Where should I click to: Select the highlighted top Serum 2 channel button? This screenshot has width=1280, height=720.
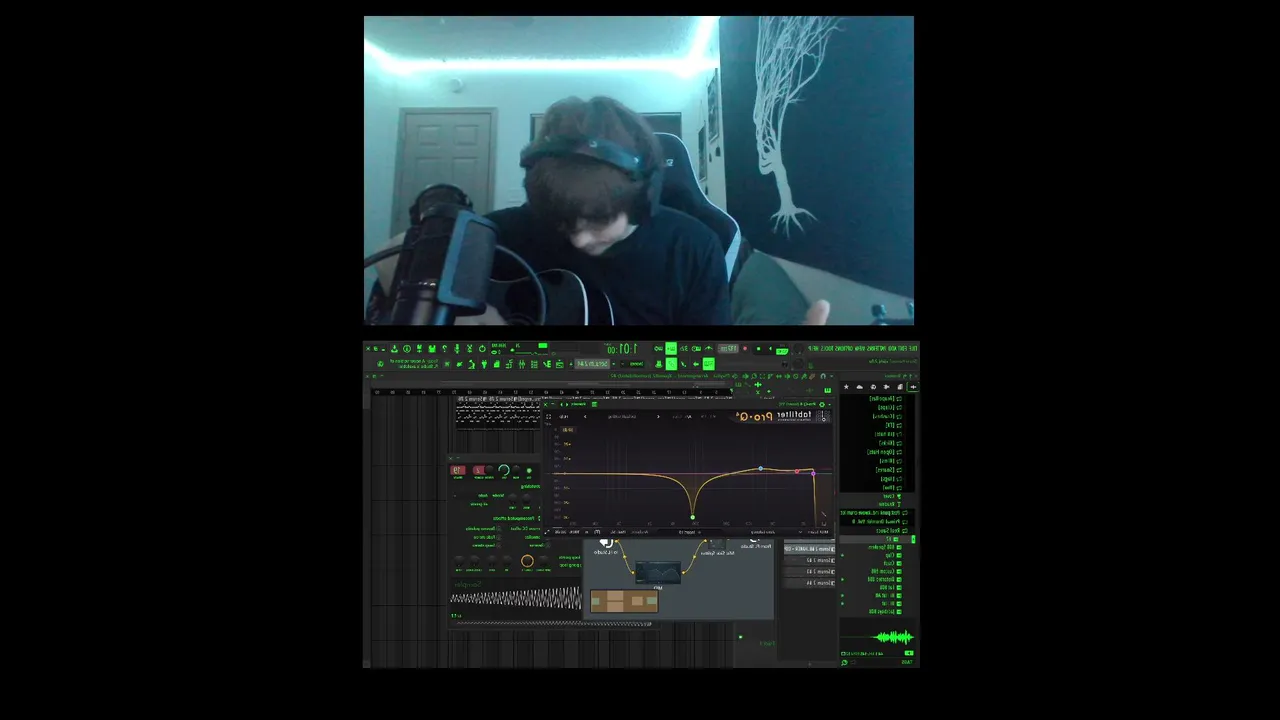coord(809,549)
